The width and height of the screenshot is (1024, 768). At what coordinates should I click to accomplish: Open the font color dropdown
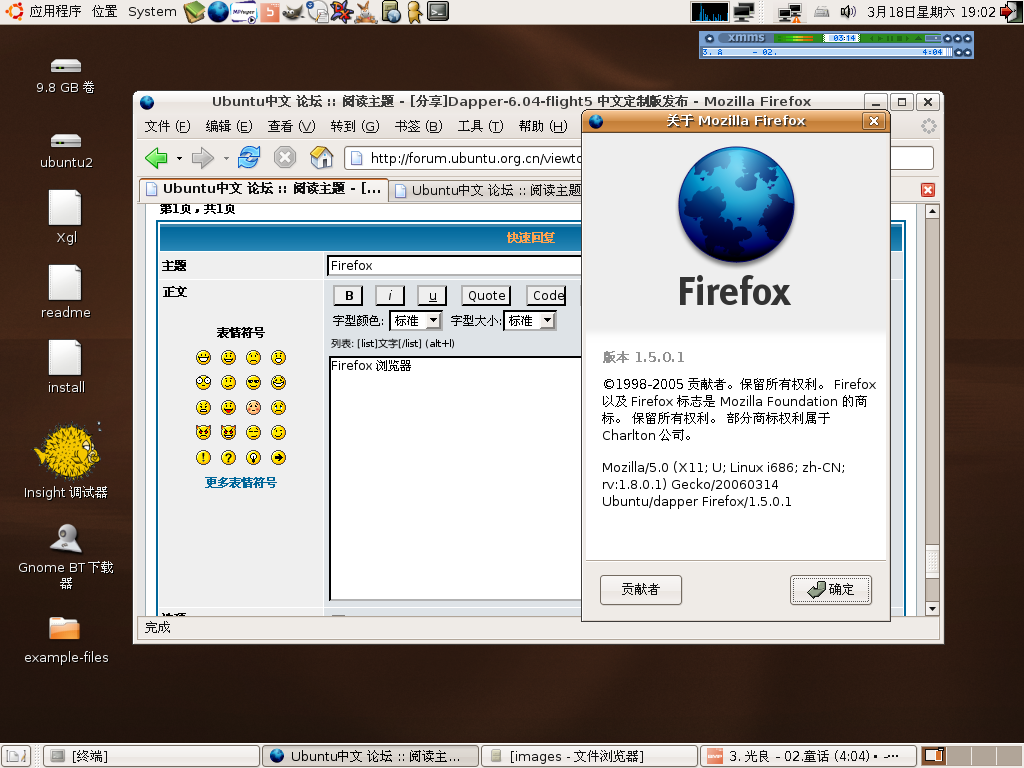pos(416,321)
